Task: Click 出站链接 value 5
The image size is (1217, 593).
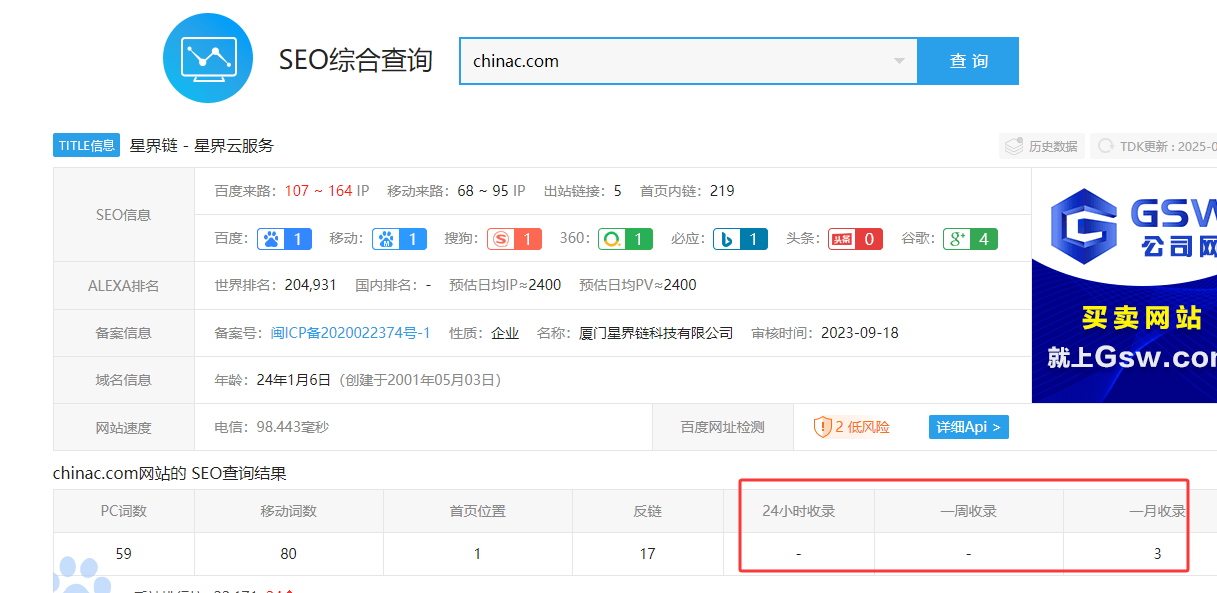Action: tap(617, 191)
